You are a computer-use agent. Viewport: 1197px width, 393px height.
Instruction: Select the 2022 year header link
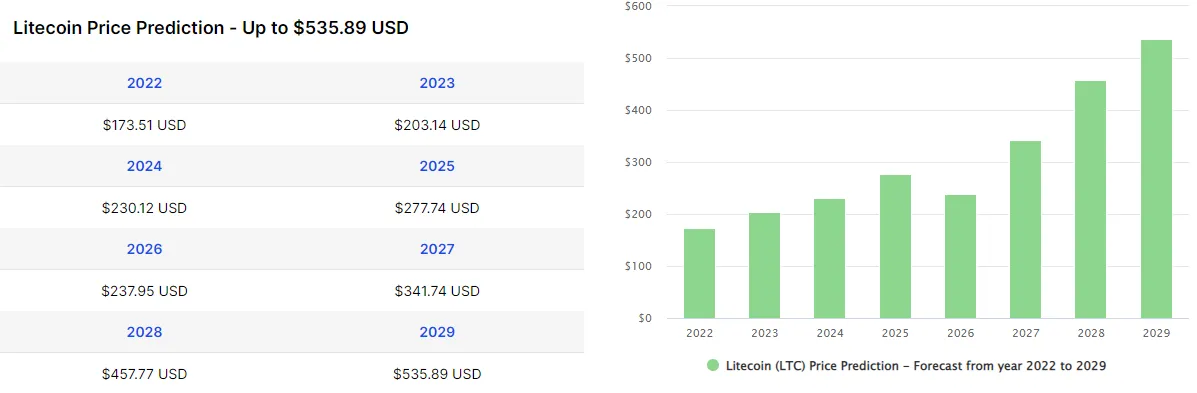144,83
